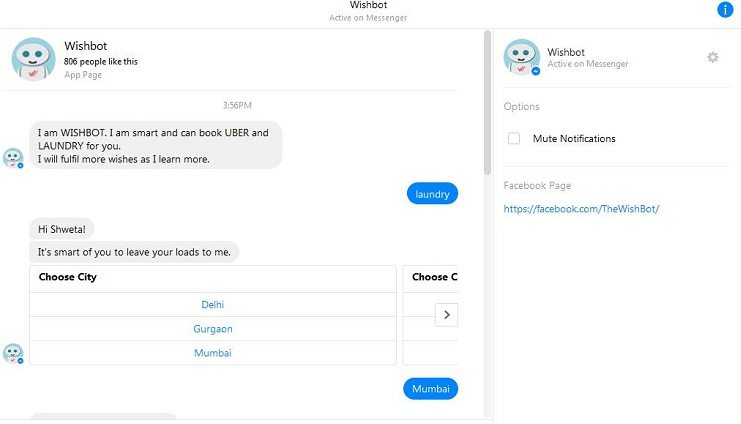Click the "Mute Notifications" label
This screenshot has height=424, width=741.
574,138
